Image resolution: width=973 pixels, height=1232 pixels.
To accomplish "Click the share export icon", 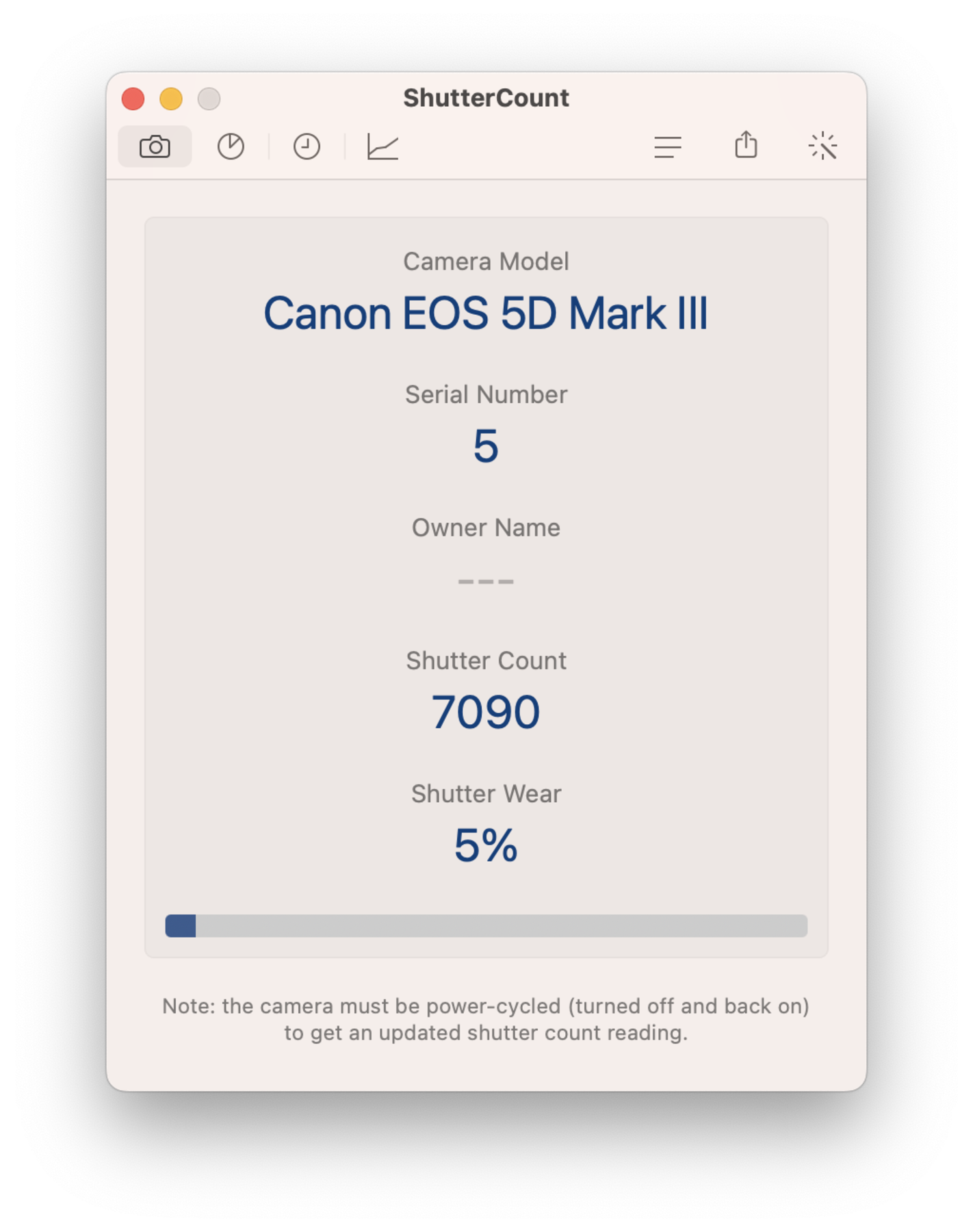I will (x=746, y=145).
